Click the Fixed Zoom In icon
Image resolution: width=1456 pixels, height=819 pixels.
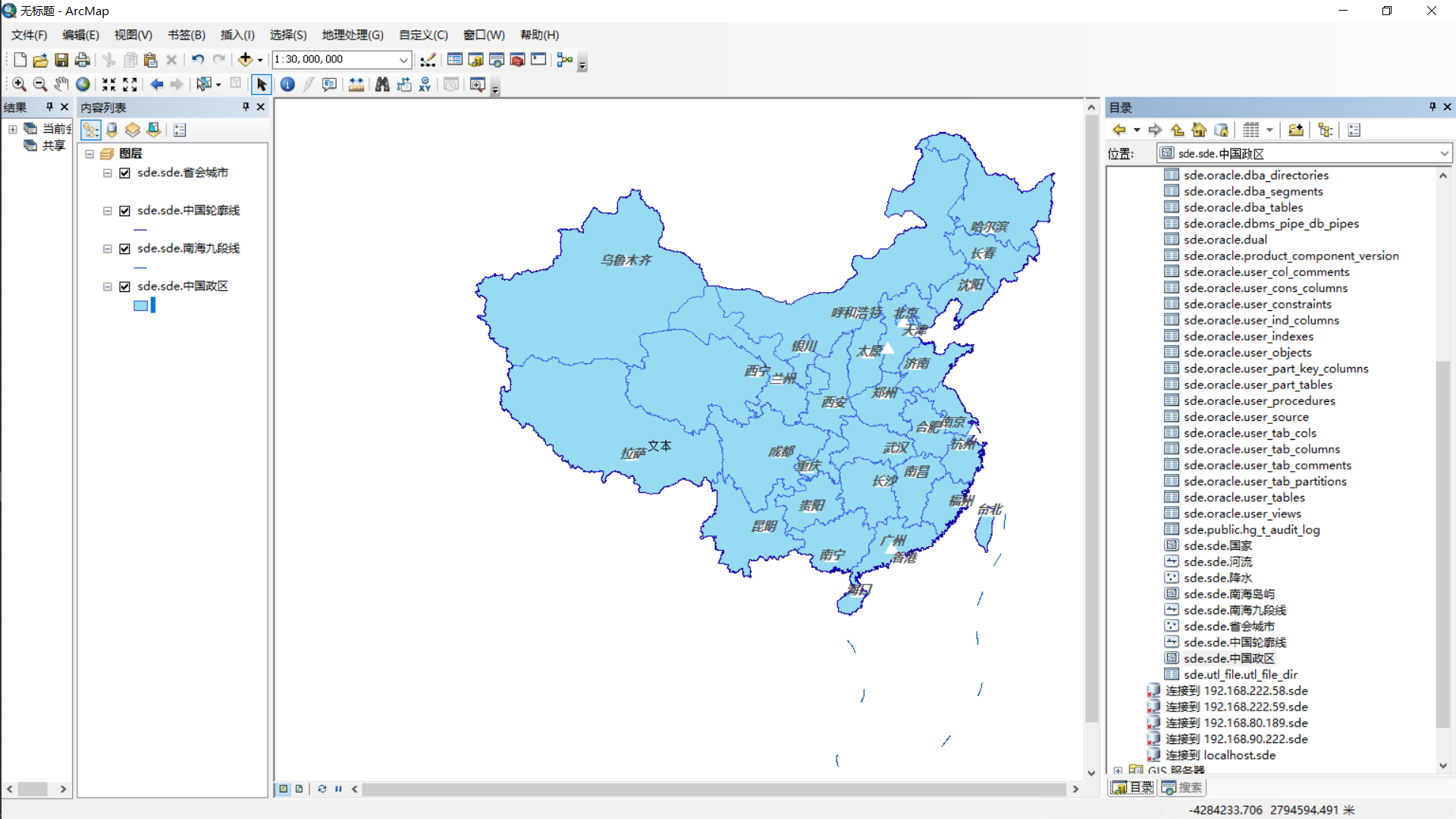pos(109,84)
